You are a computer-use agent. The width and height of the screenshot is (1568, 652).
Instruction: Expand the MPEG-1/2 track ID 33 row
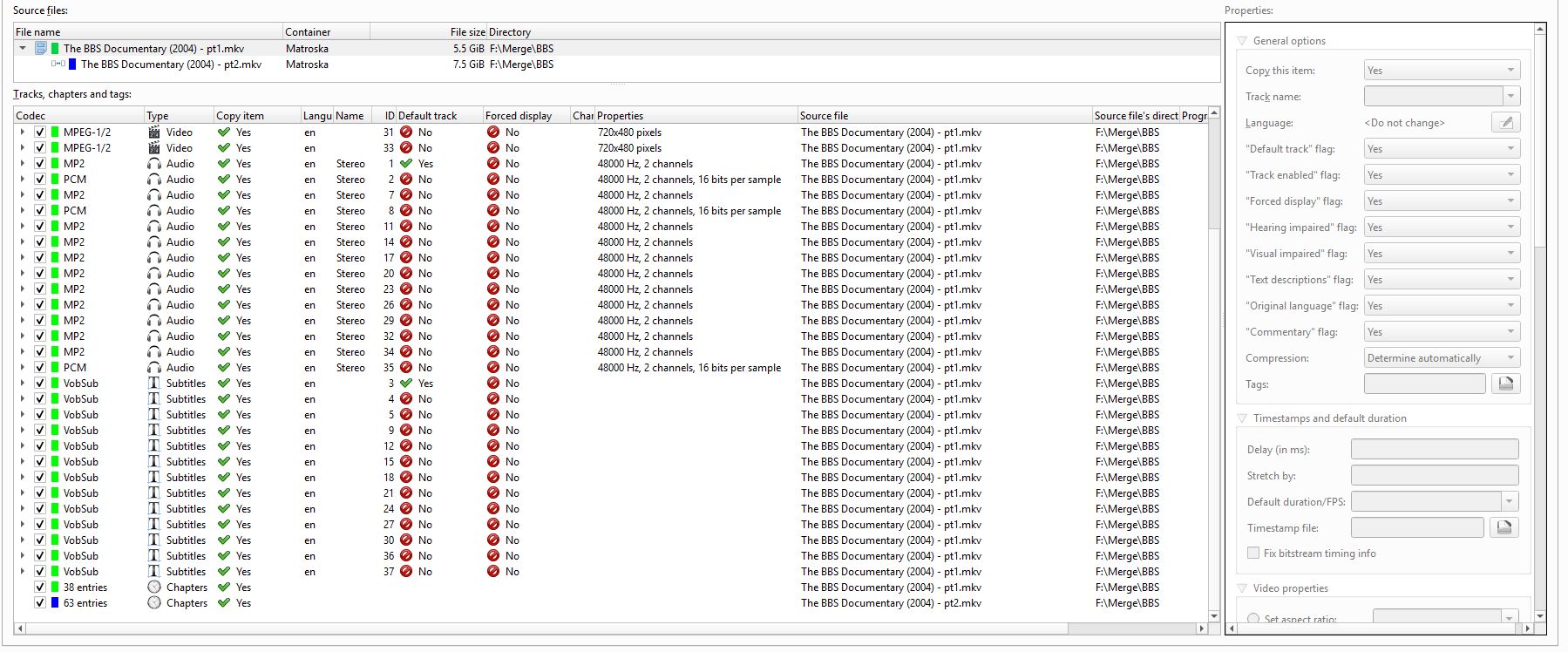23,148
